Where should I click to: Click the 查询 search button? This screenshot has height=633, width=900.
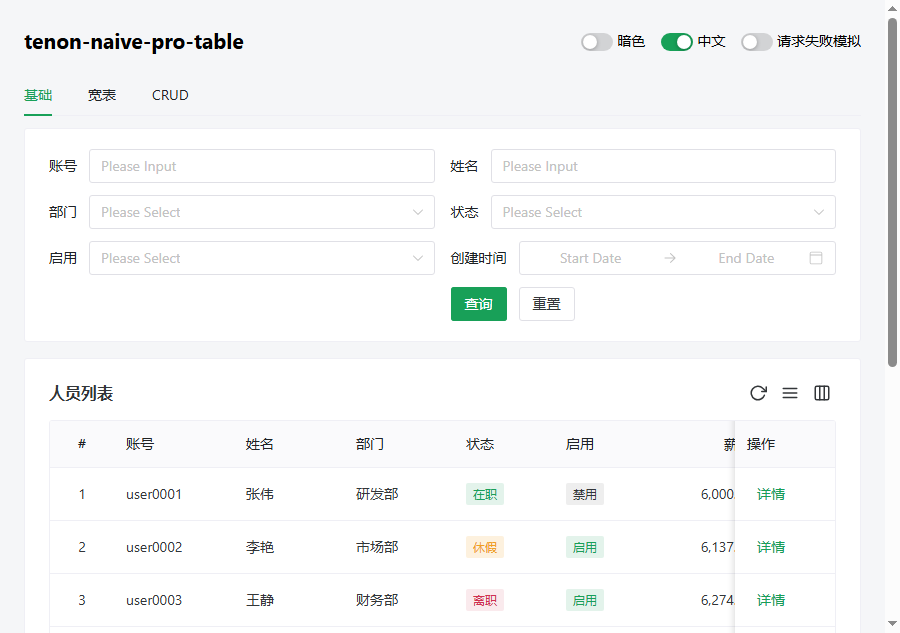click(x=479, y=304)
